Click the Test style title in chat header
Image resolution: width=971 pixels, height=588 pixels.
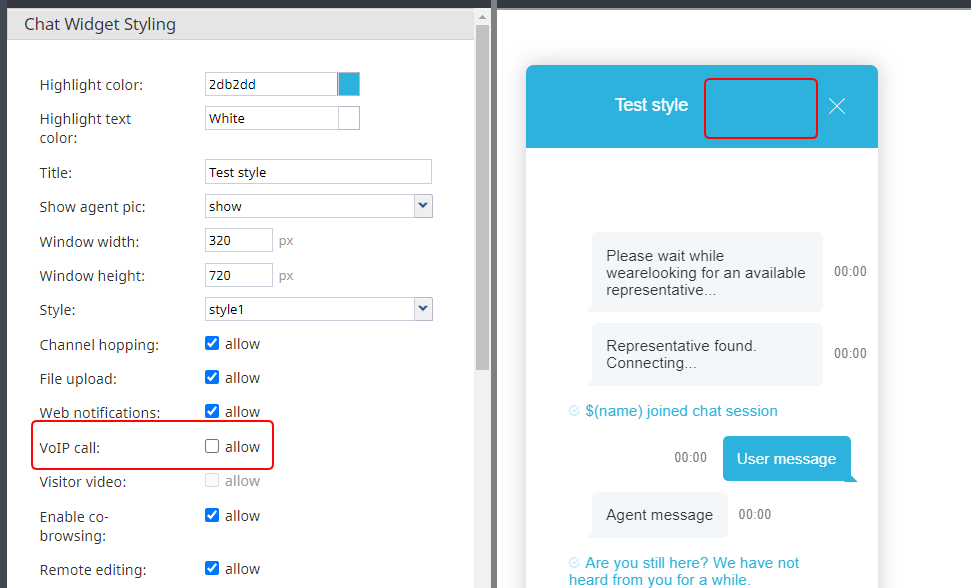pyautogui.click(x=651, y=105)
